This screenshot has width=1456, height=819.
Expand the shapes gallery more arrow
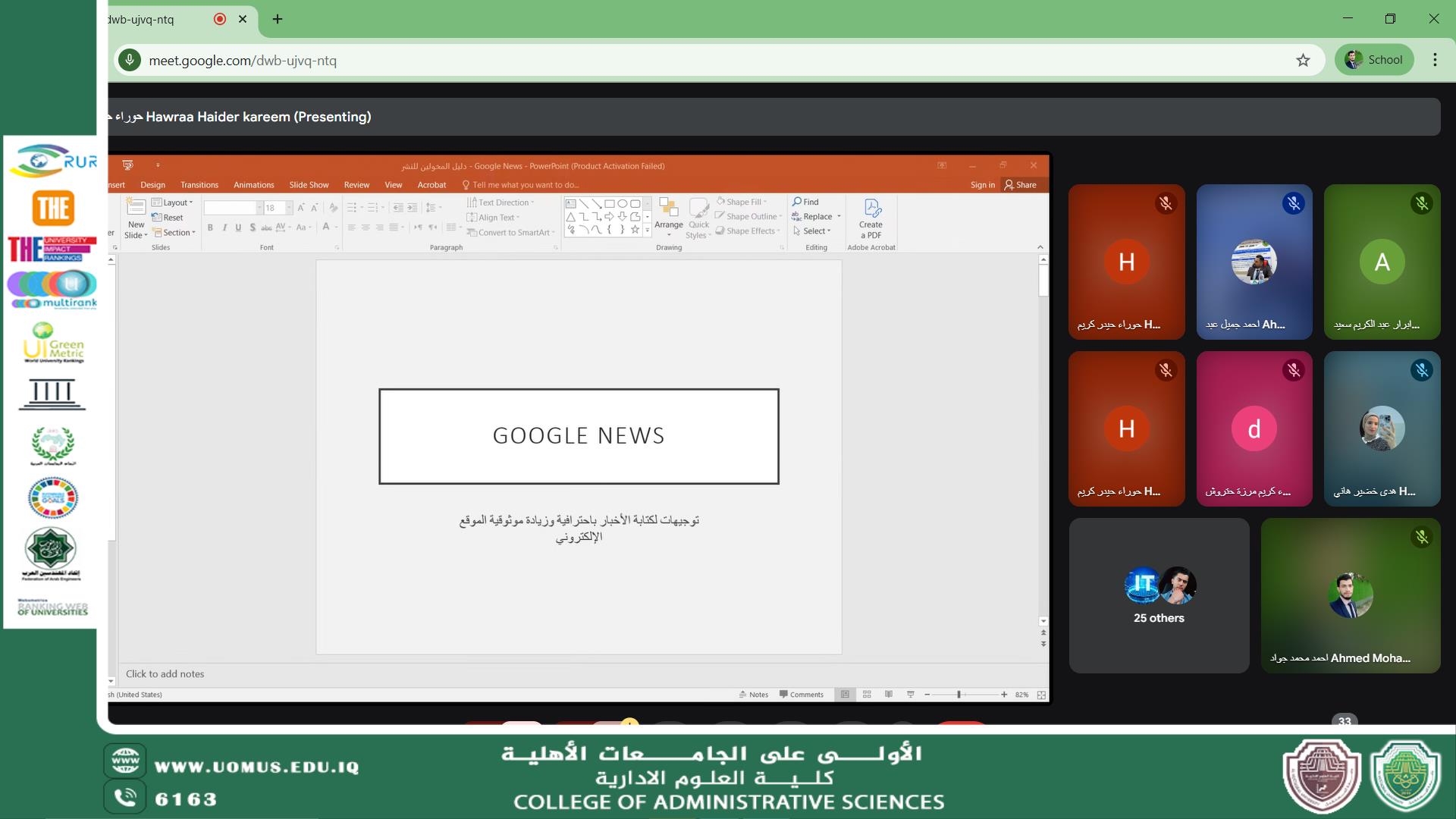648,230
